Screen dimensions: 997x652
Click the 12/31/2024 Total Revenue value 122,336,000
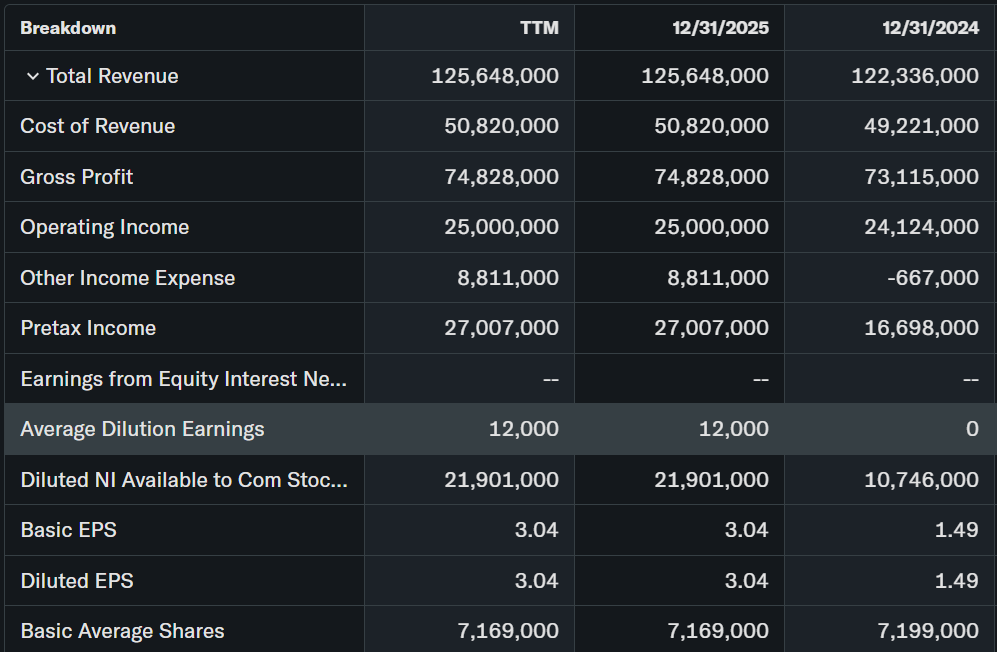(914, 77)
